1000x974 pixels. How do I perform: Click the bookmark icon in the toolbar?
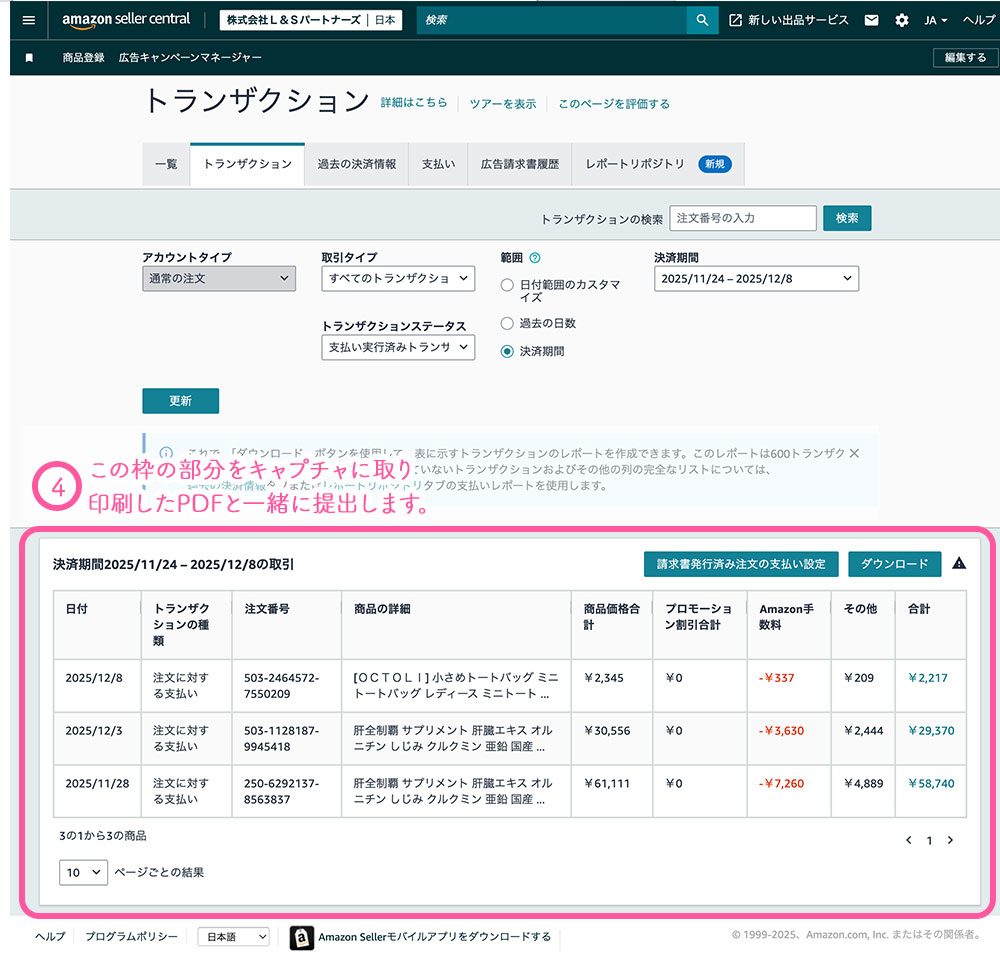(x=29, y=58)
